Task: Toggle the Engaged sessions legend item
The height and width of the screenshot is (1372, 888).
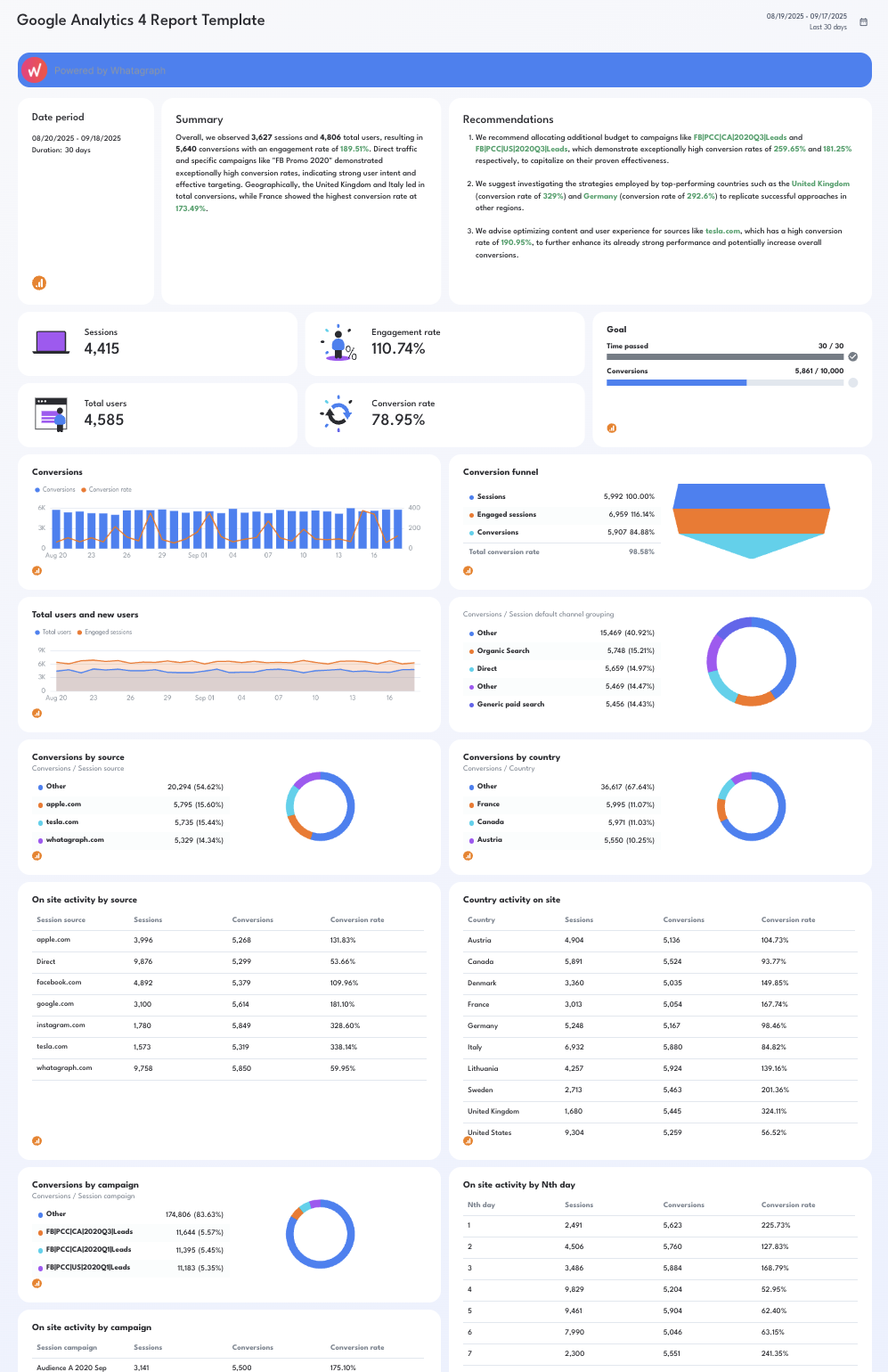Action: [x=105, y=632]
